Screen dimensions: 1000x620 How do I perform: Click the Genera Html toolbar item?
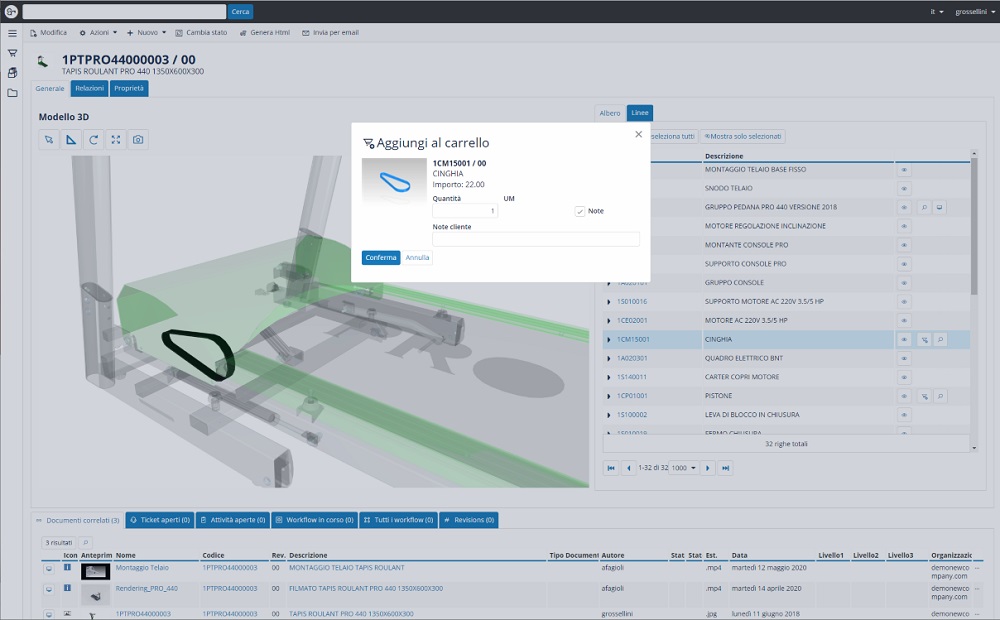(265, 33)
